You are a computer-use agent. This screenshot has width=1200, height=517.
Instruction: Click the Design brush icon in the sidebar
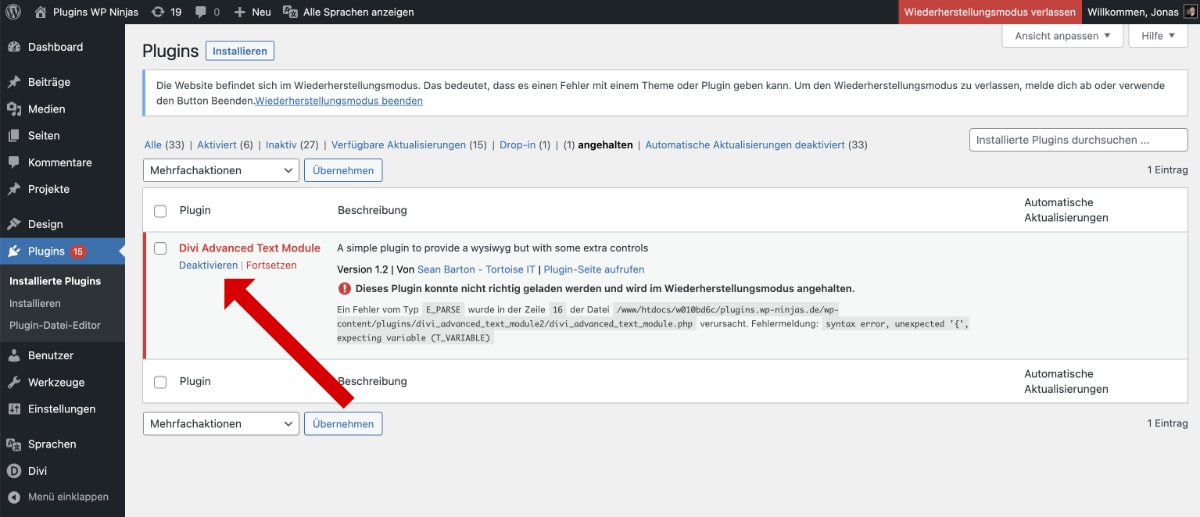point(14,224)
